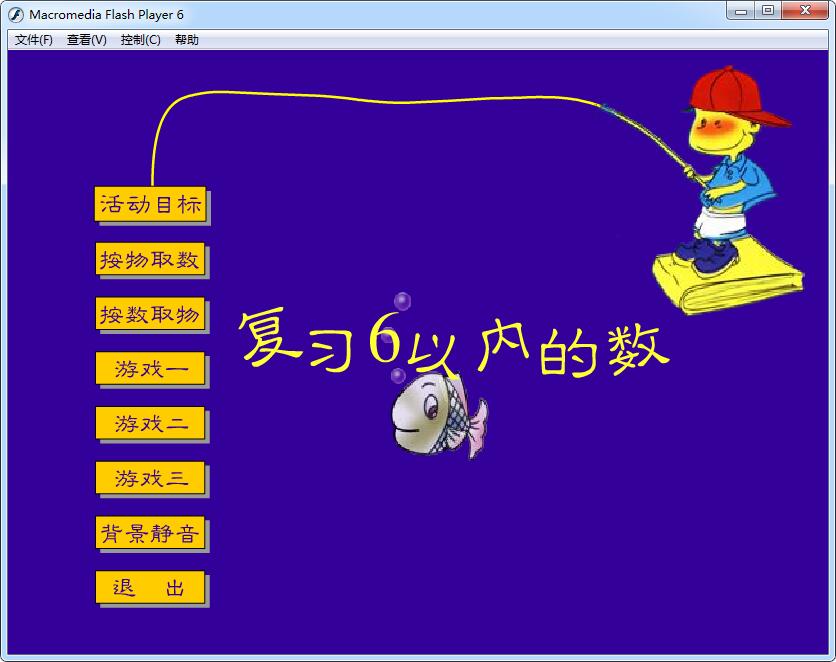The width and height of the screenshot is (836, 662).
Task: Minimize the Flash Player window
Action: 741,11
